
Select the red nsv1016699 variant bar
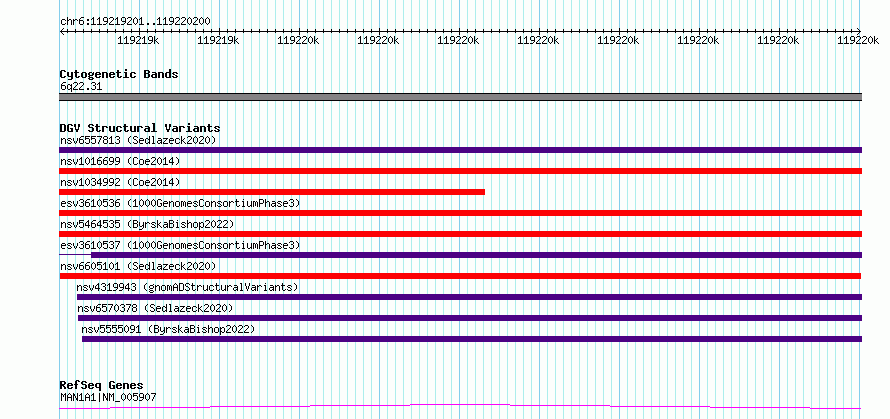pos(460,171)
